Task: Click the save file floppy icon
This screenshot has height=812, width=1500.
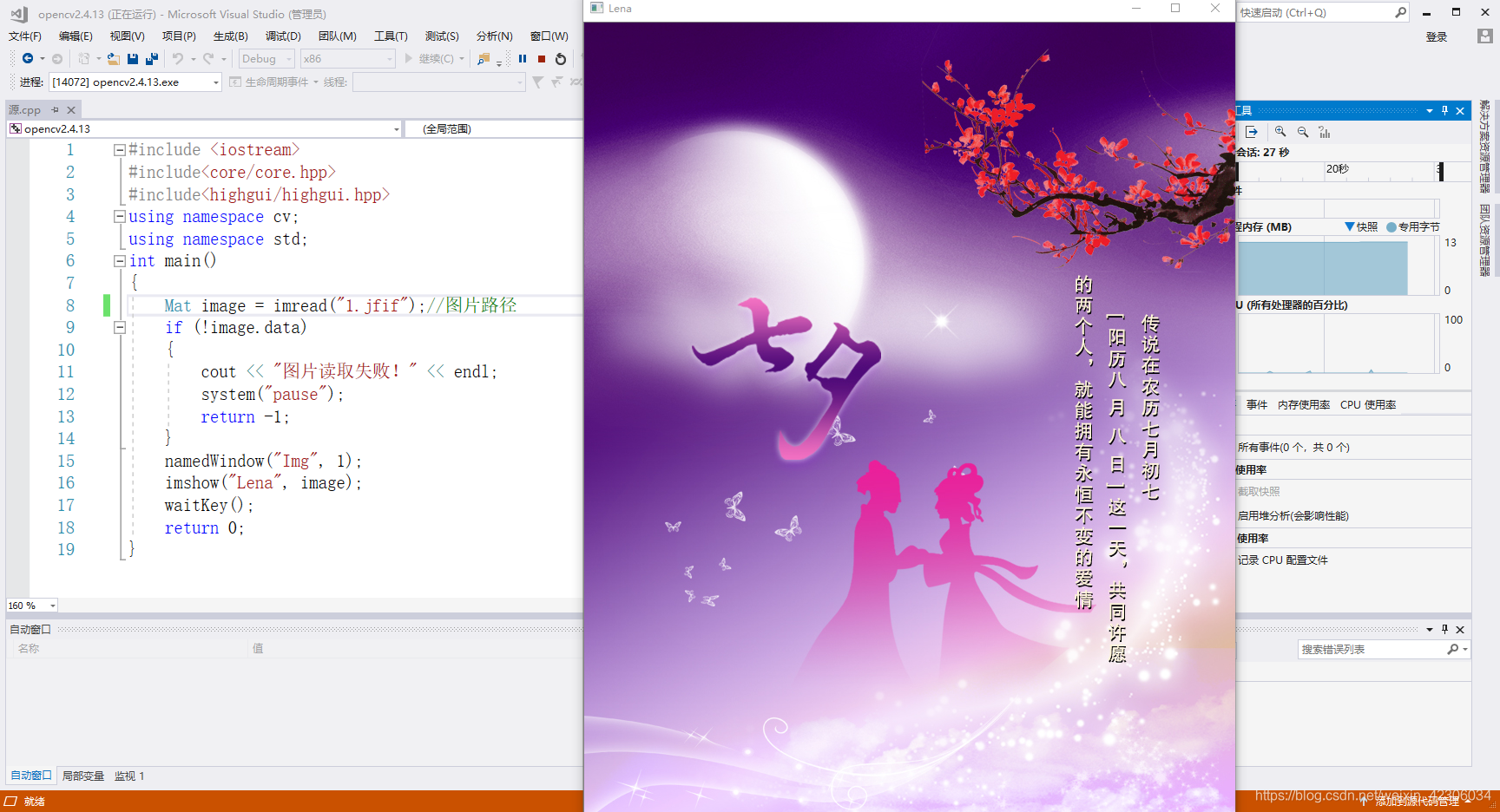Action: click(x=133, y=58)
